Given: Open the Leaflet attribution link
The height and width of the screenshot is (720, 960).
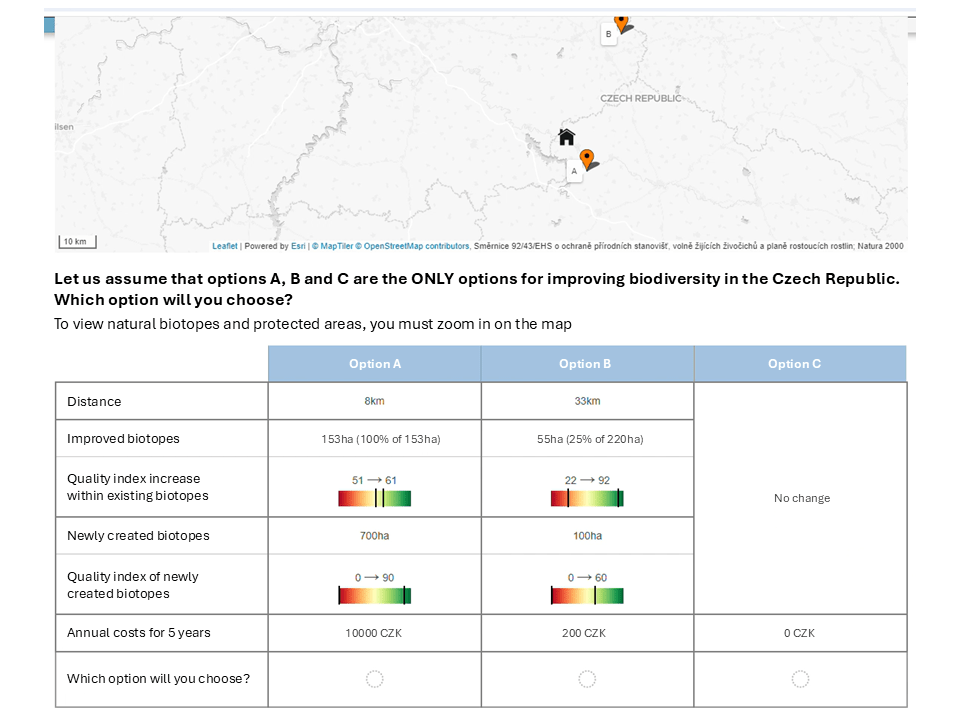Looking at the screenshot, I should click(x=225, y=246).
